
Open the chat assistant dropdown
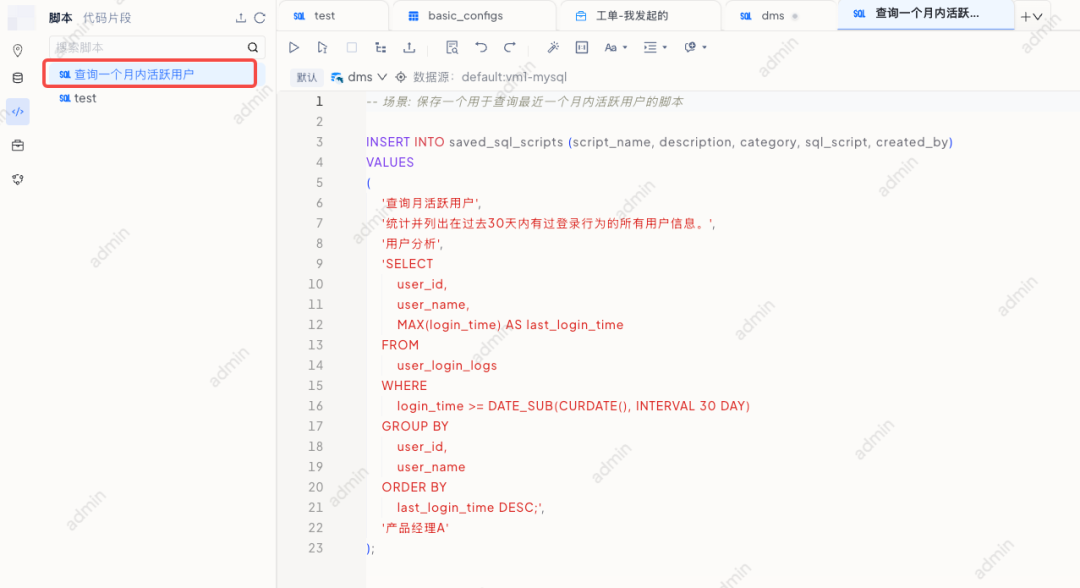[x=696, y=48]
